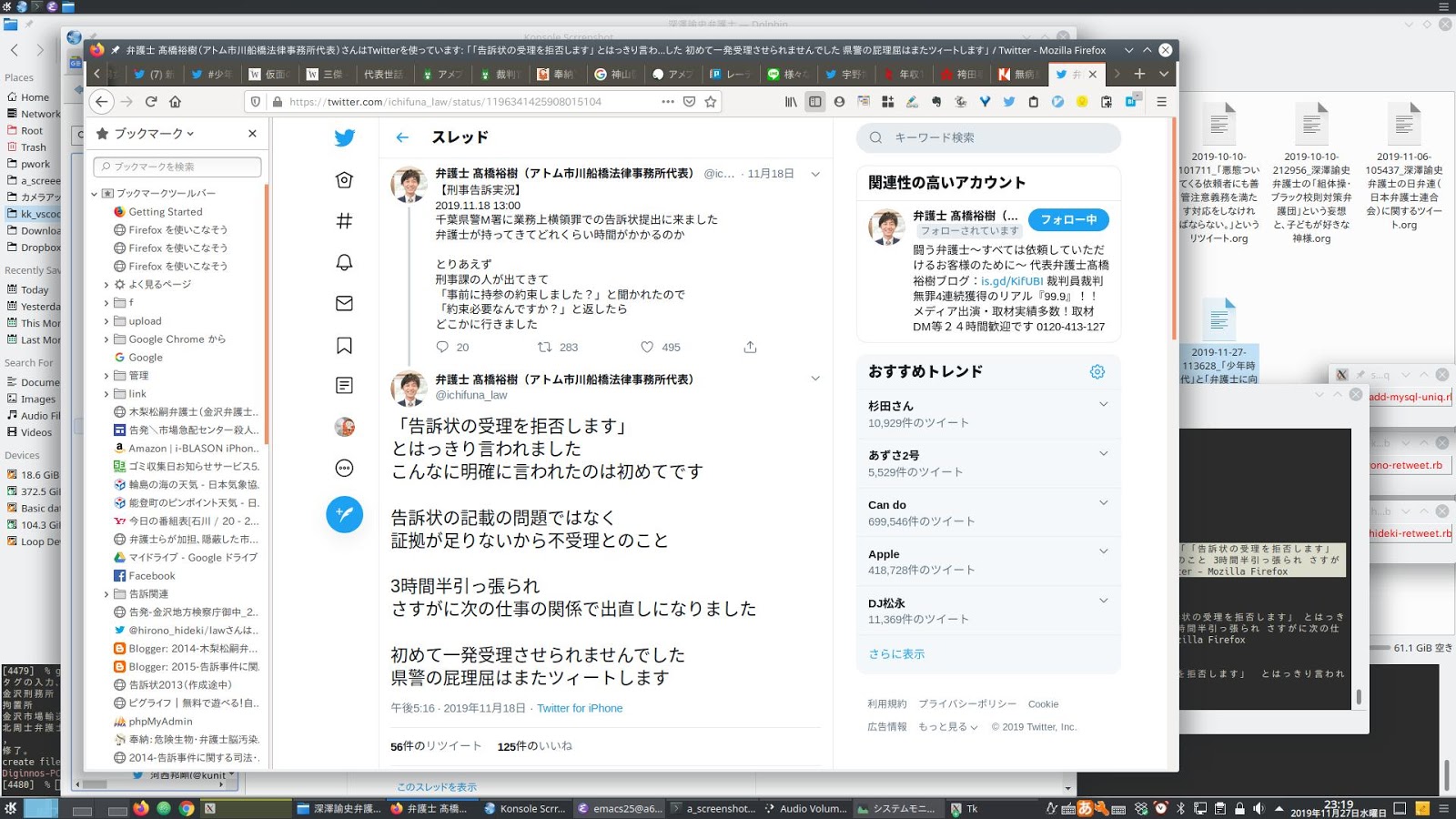Image resolution: width=1456 pixels, height=819 pixels.
Task: Expand the 管理 bookmark folder
Action: [x=106, y=376]
